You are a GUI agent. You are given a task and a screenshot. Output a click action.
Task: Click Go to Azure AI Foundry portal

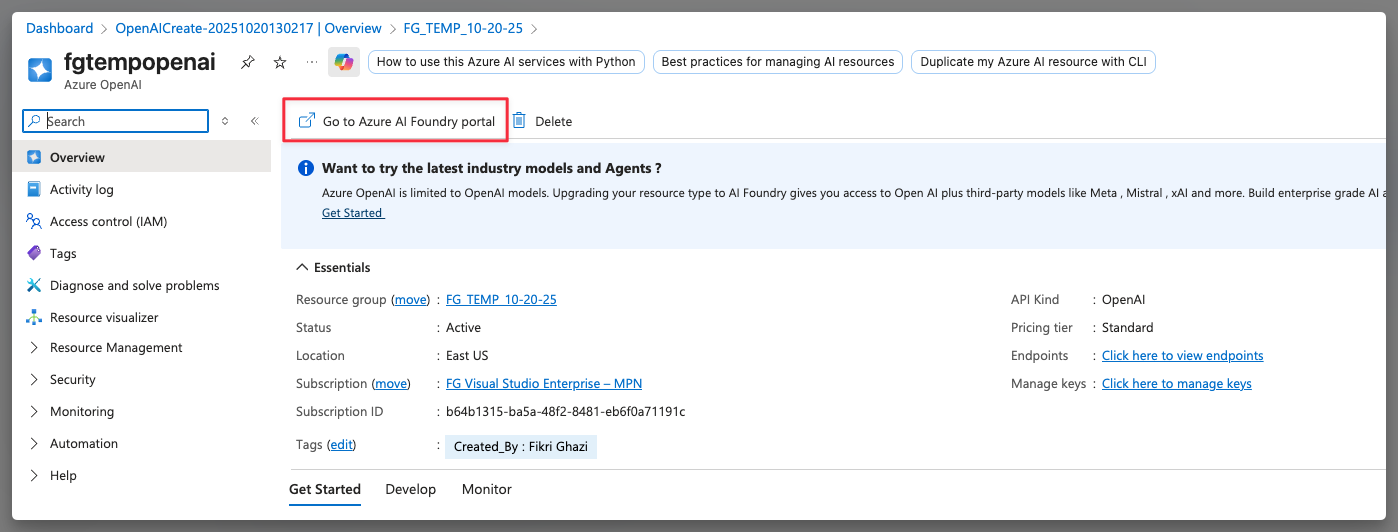point(397,121)
